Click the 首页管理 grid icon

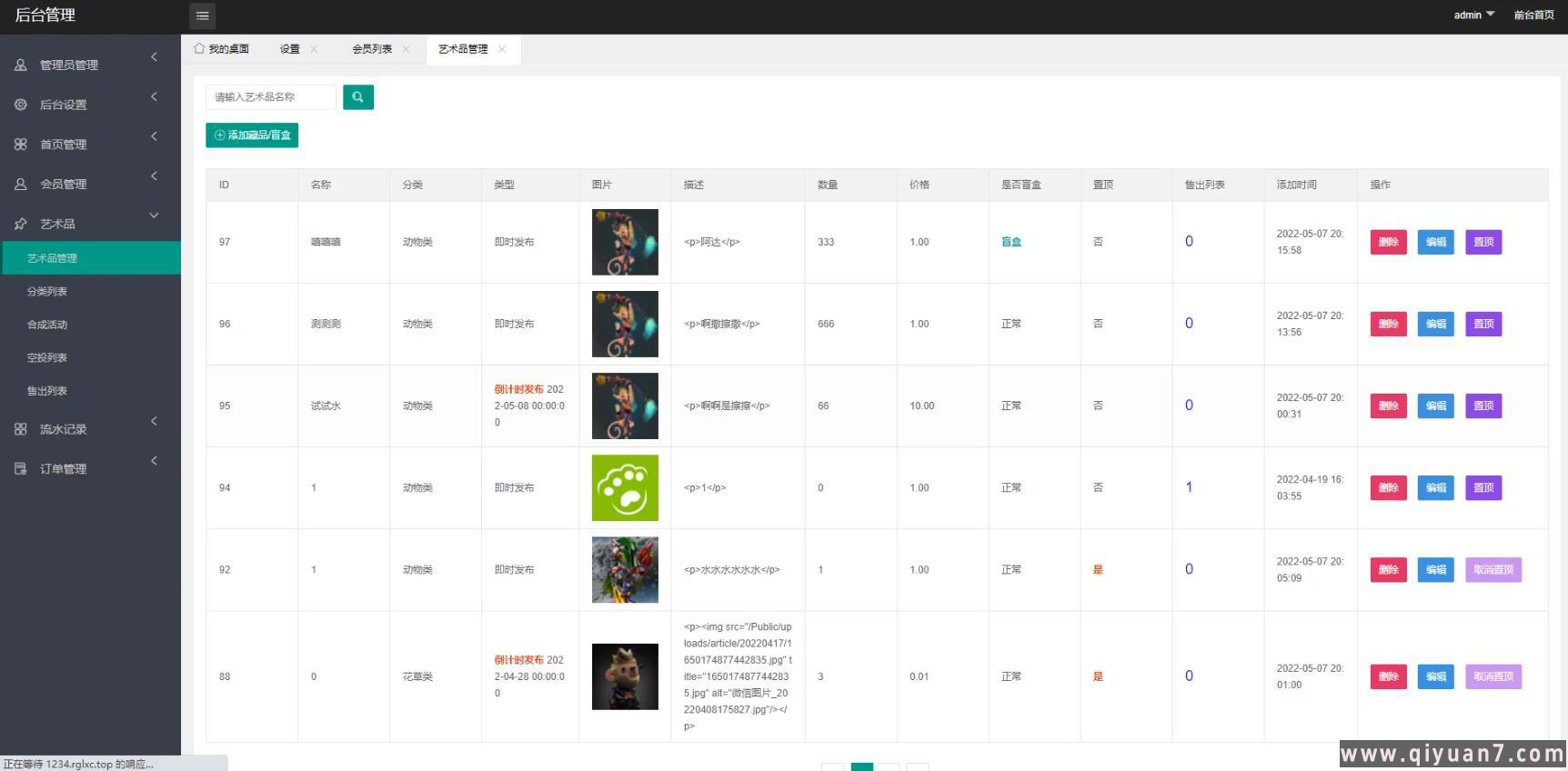tap(20, 145)
